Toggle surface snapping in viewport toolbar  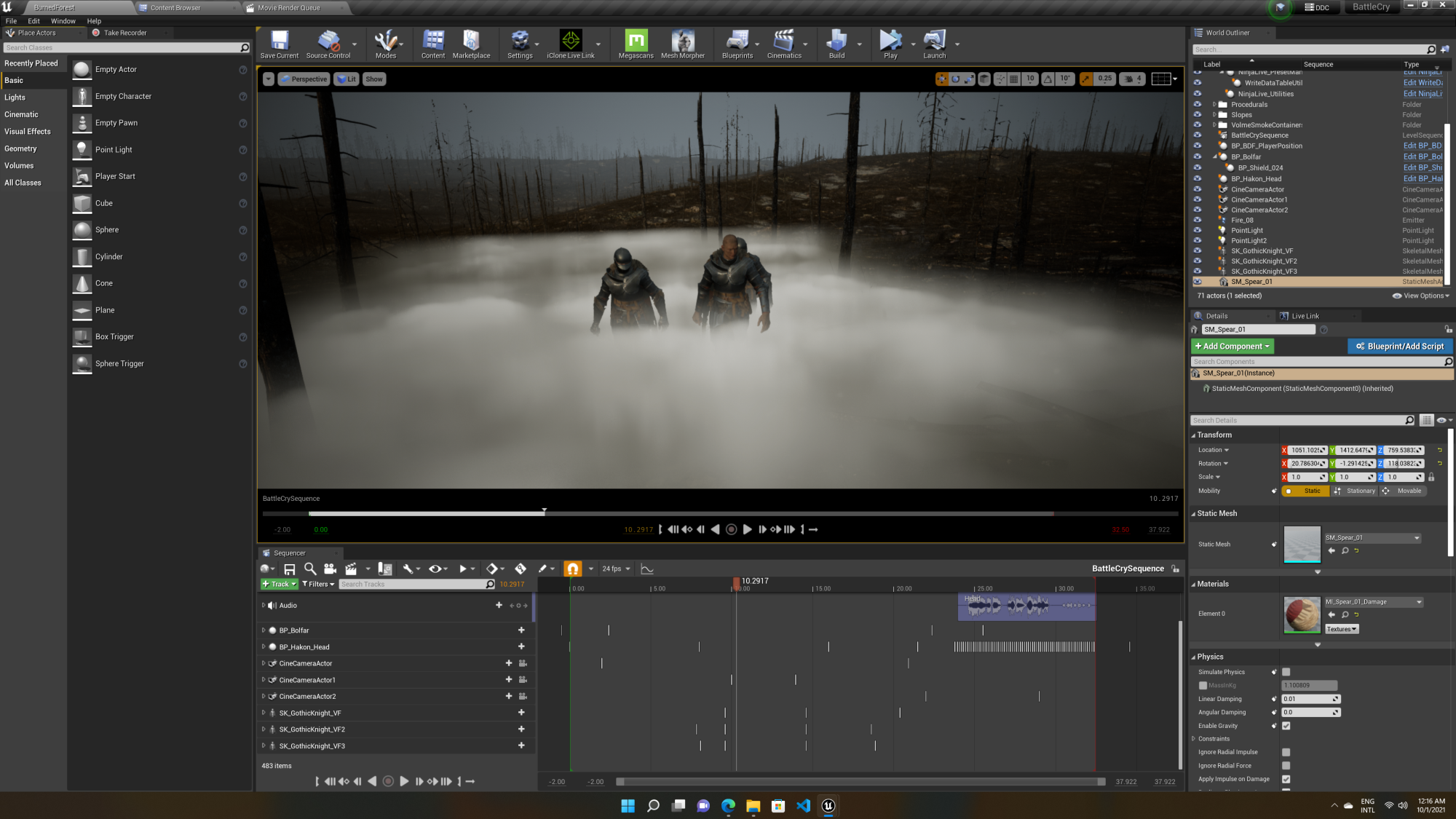(999, 79)
